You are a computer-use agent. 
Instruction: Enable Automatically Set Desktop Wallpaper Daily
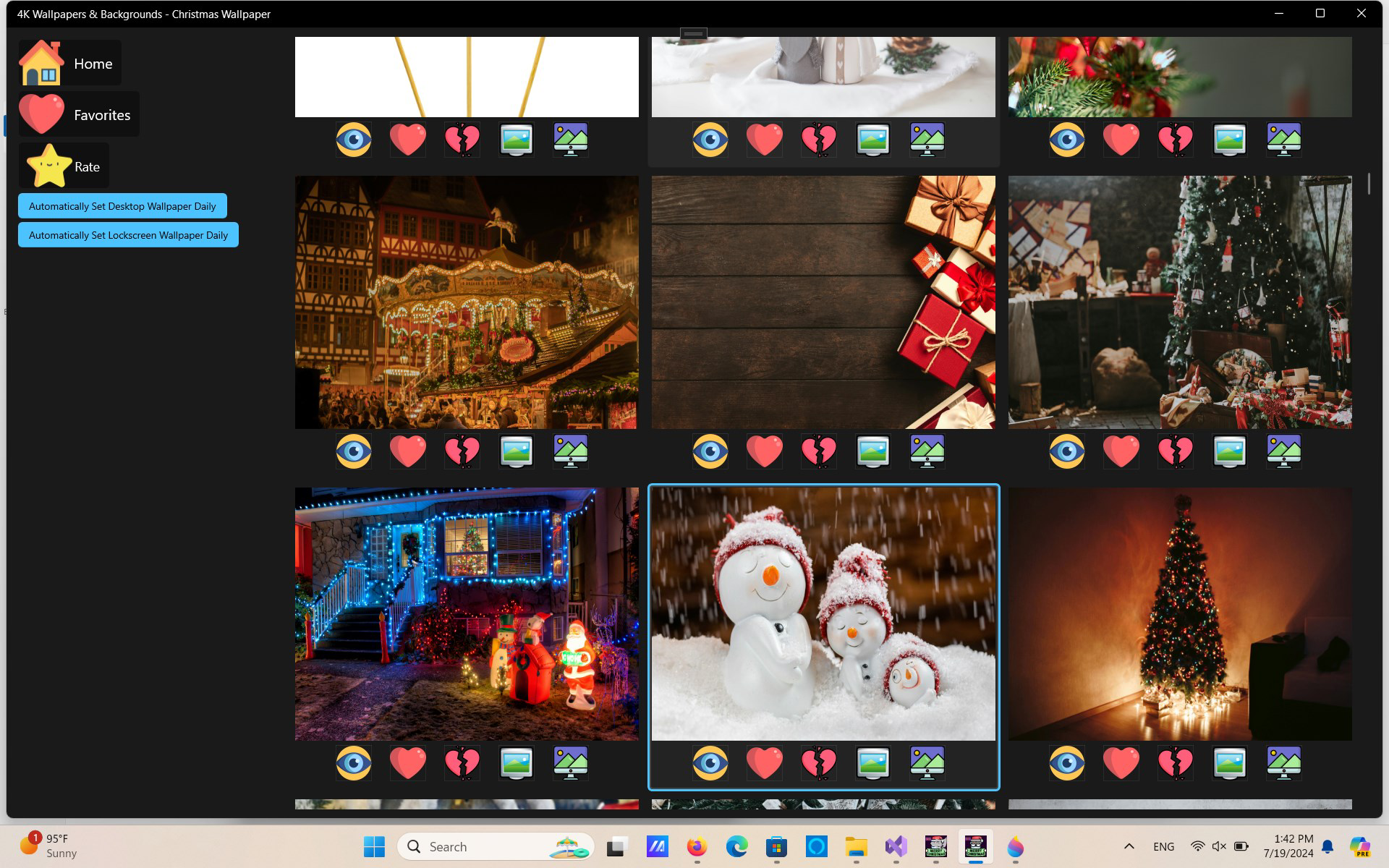click(x=122, y=206)
